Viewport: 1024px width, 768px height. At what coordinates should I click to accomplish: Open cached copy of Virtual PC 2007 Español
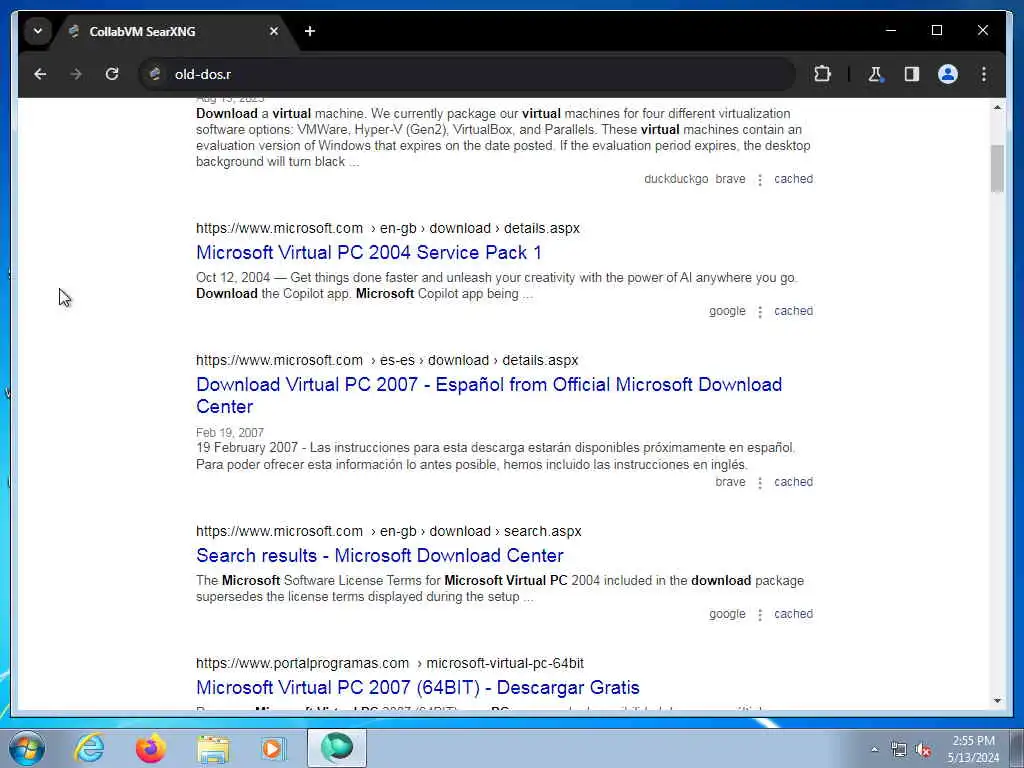(793, 482)
